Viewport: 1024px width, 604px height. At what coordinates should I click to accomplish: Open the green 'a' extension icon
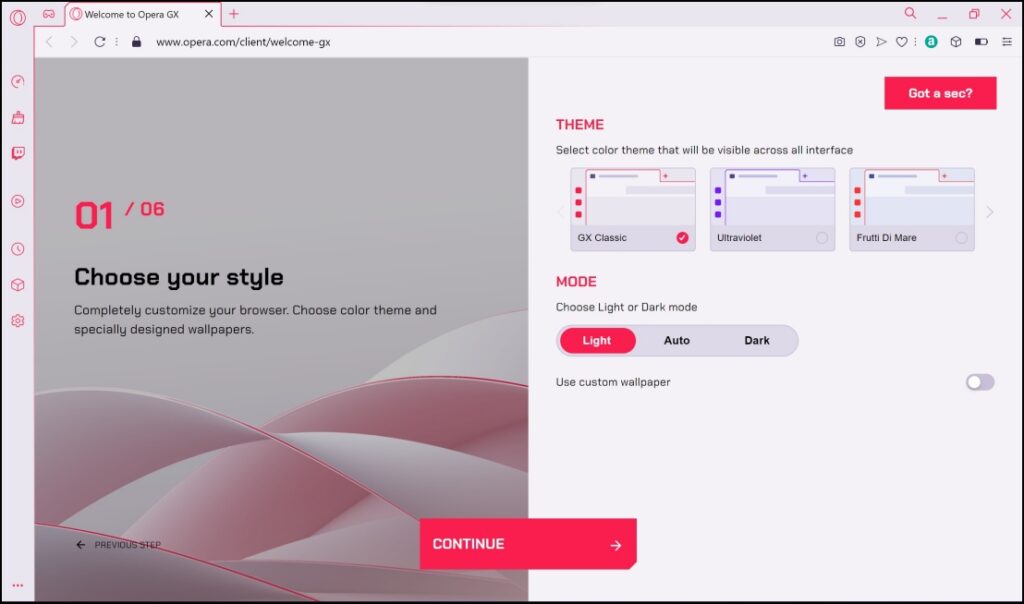[x=931, y=42]
